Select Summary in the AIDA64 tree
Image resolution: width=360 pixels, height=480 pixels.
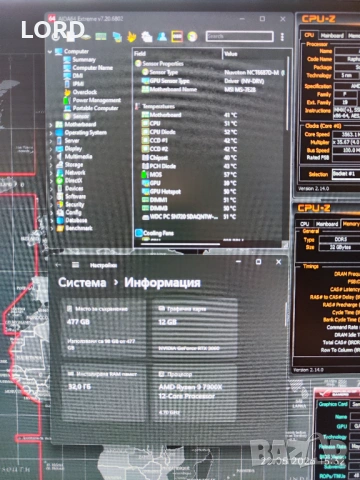point(84,60)
